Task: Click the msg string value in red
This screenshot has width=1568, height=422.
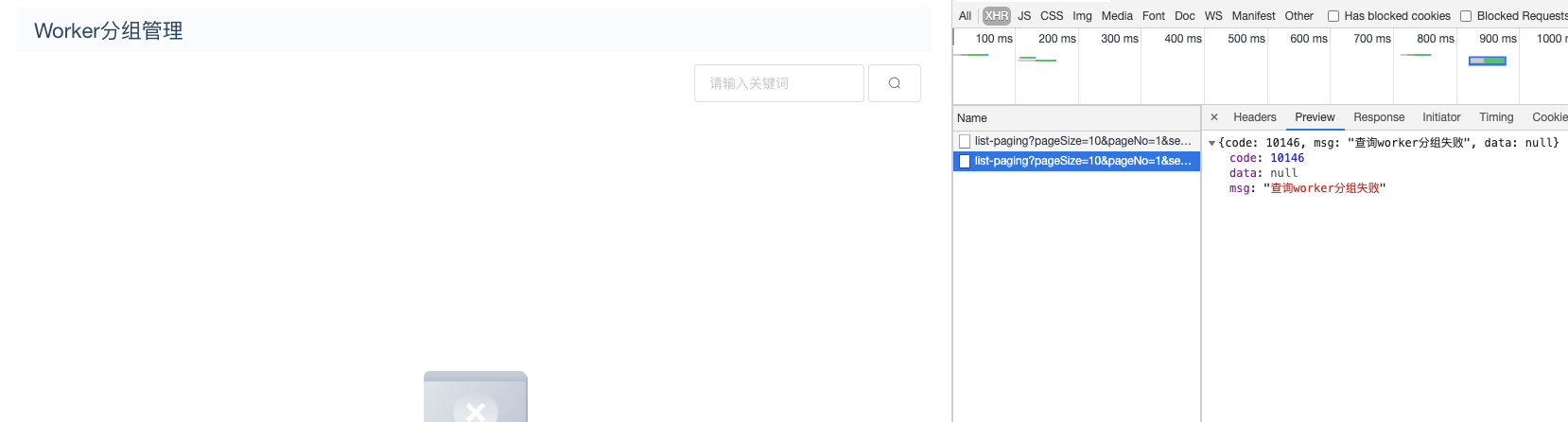Action: pos(1324,188)
